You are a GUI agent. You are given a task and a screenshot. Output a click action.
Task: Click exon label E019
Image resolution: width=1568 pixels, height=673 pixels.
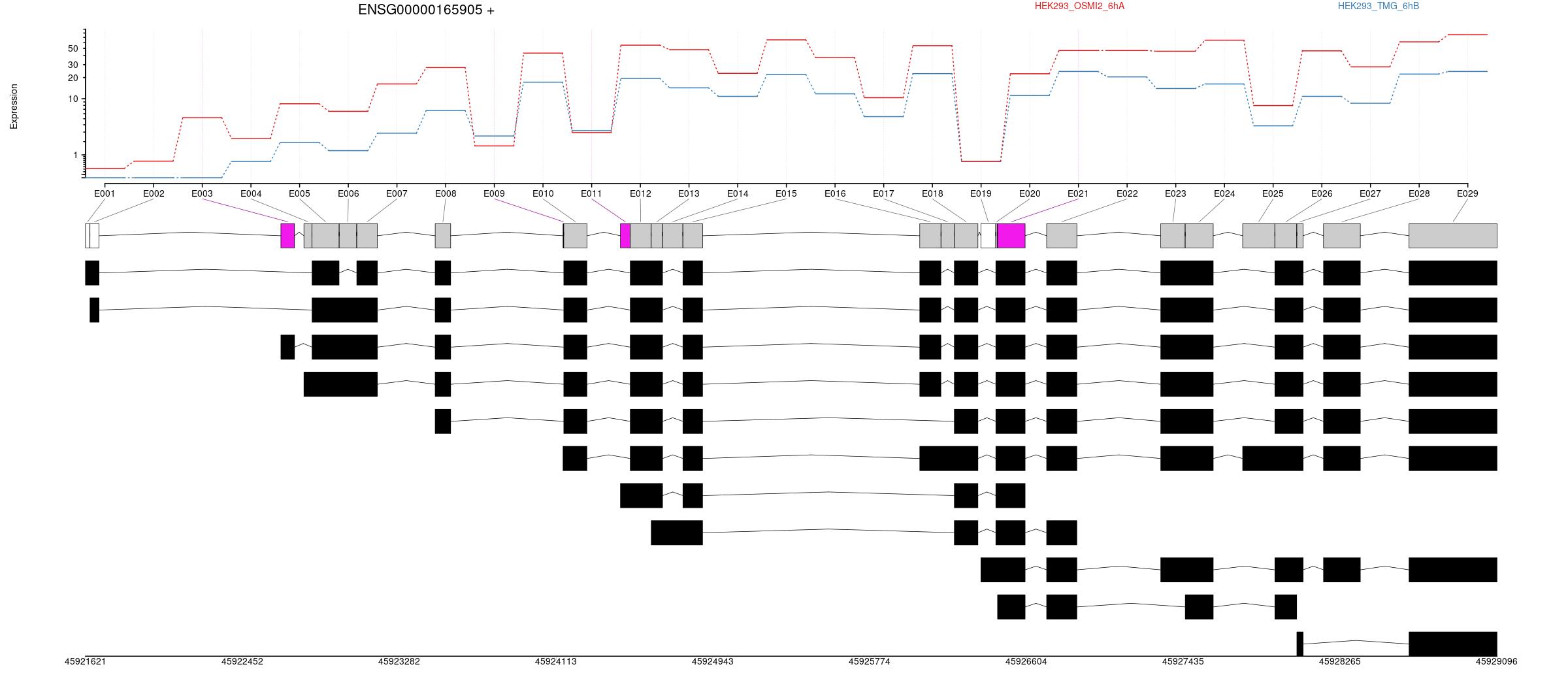click(981, 193)
